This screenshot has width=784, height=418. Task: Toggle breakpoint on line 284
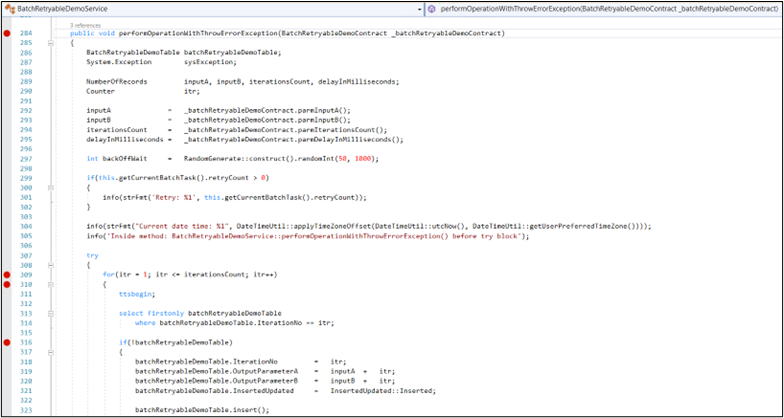tap(6, 34)
